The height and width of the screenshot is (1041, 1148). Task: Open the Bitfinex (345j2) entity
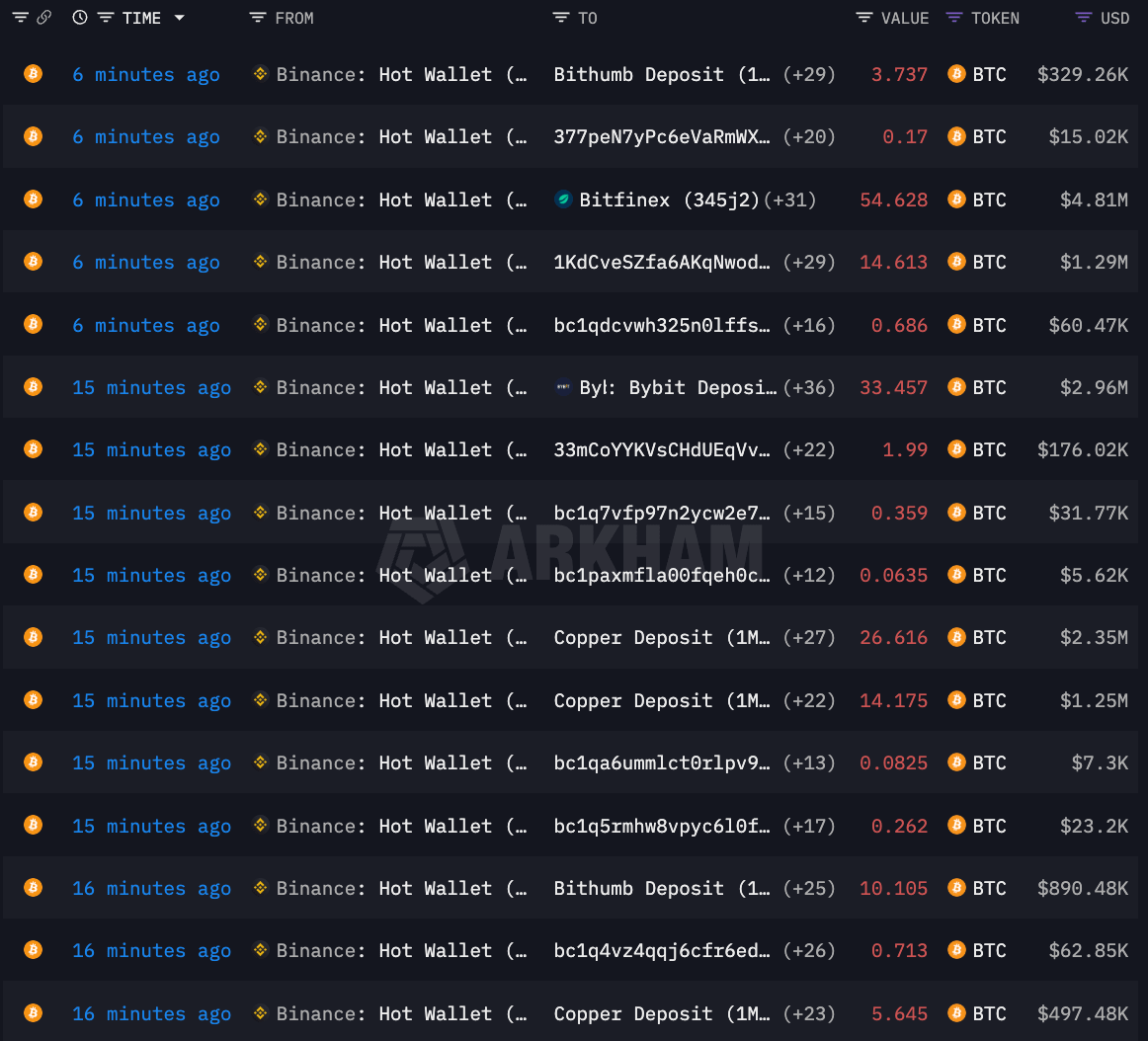pos(669,200)
